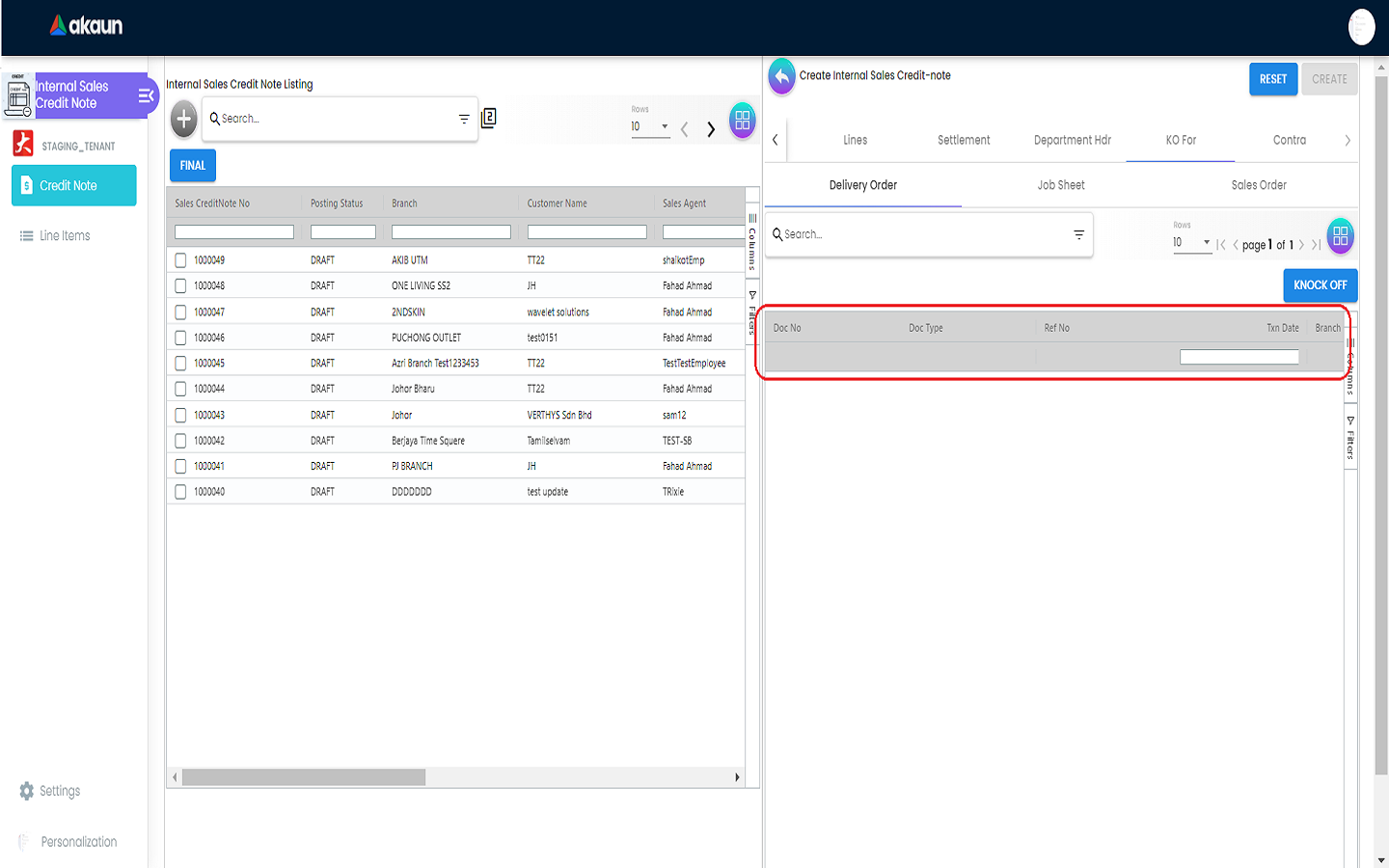Click the listing horizontal scrollbar thumb
This screenshot has height=868, width=1389.
coord(304,777)
